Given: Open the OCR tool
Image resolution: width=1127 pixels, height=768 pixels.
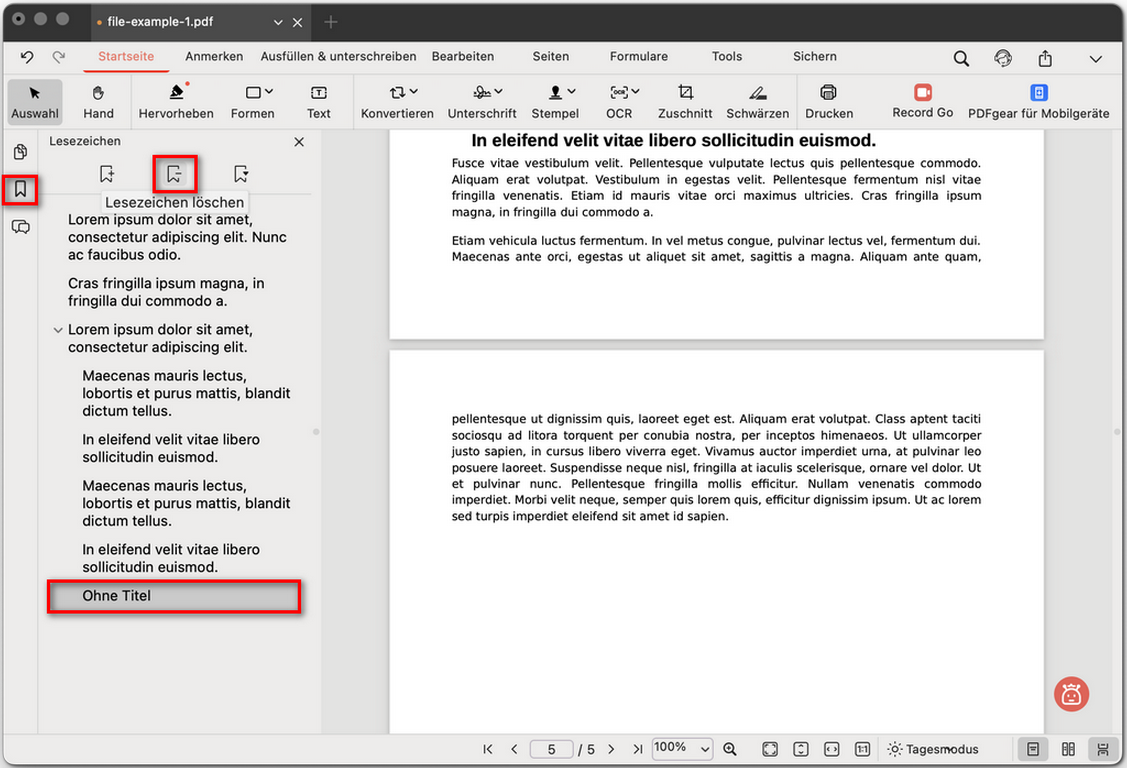Looking at the screenshot, I should click(x=619, y=101).
